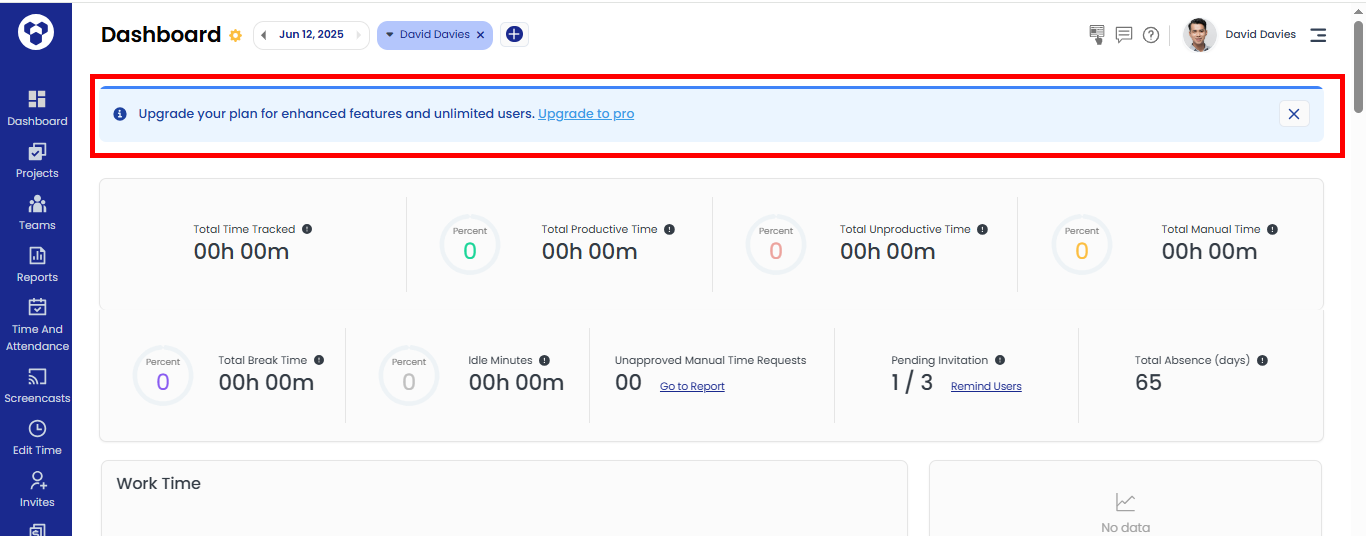Screen dimensions: 1366x536
Task: Click the blue plus filter button
Action: tap(514, 35)
